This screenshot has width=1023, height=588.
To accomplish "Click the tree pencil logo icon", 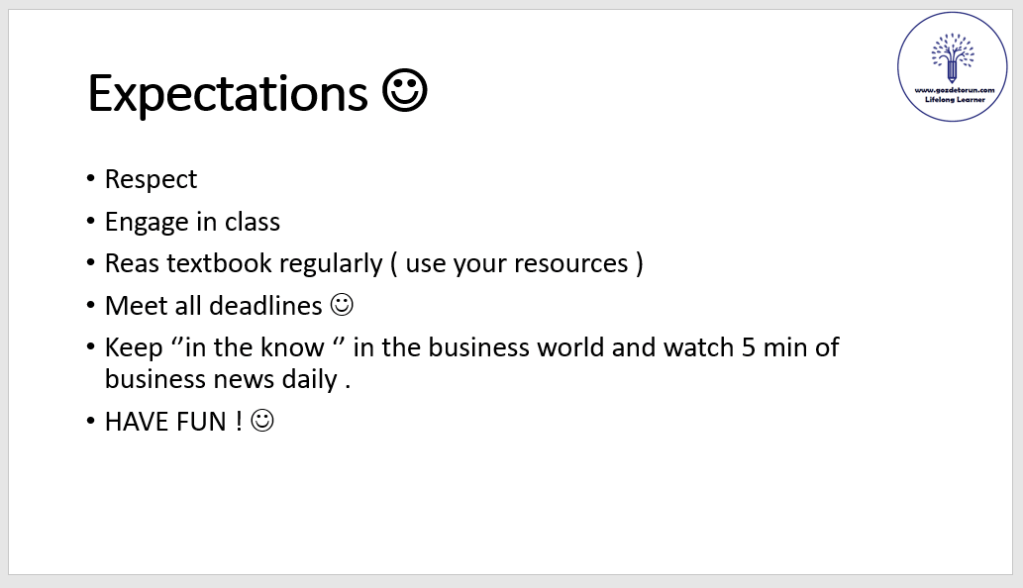I will pyautogui.click(x=950, y=57).
